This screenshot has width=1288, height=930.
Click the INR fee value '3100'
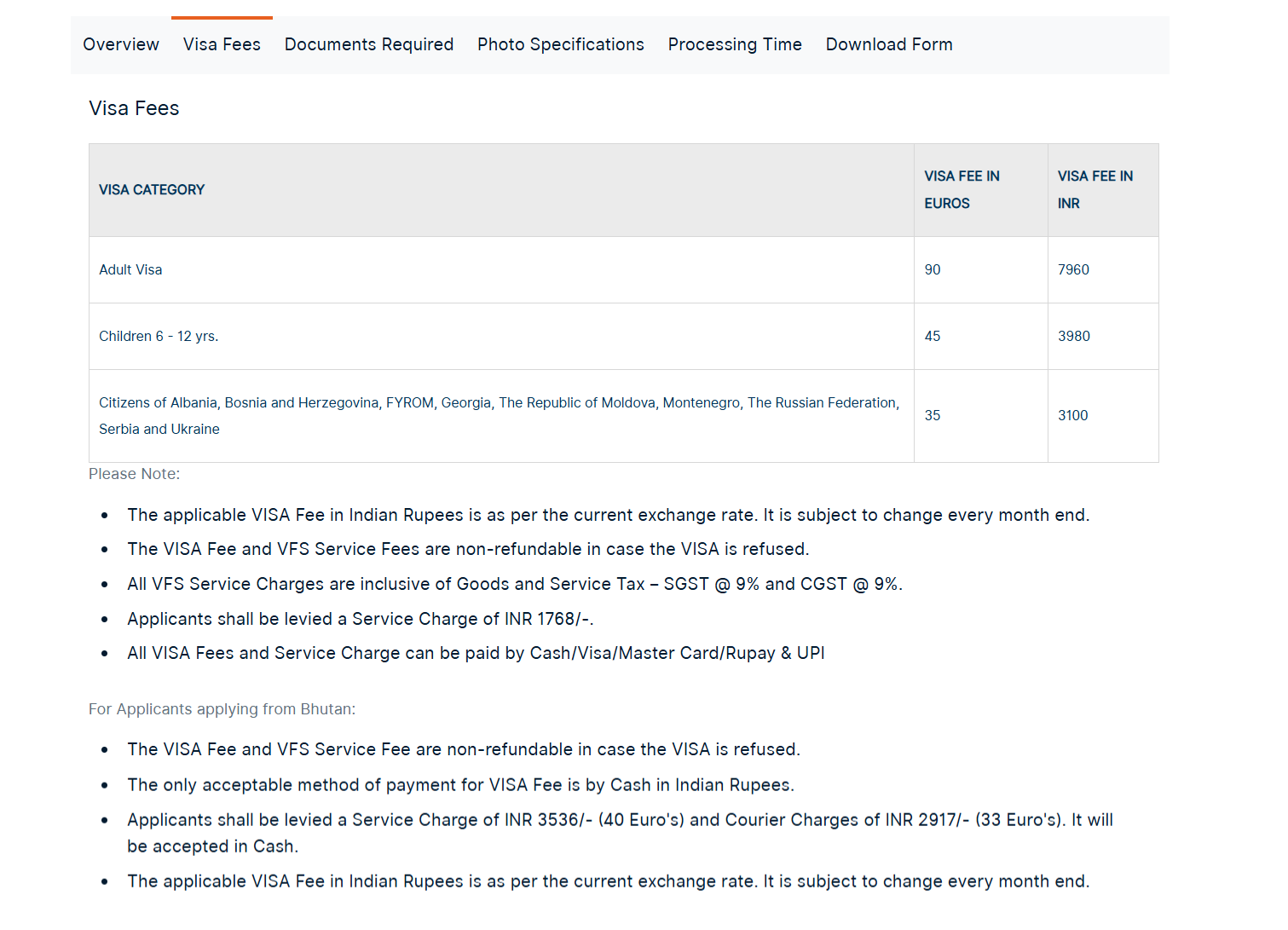click(1073, 415)
